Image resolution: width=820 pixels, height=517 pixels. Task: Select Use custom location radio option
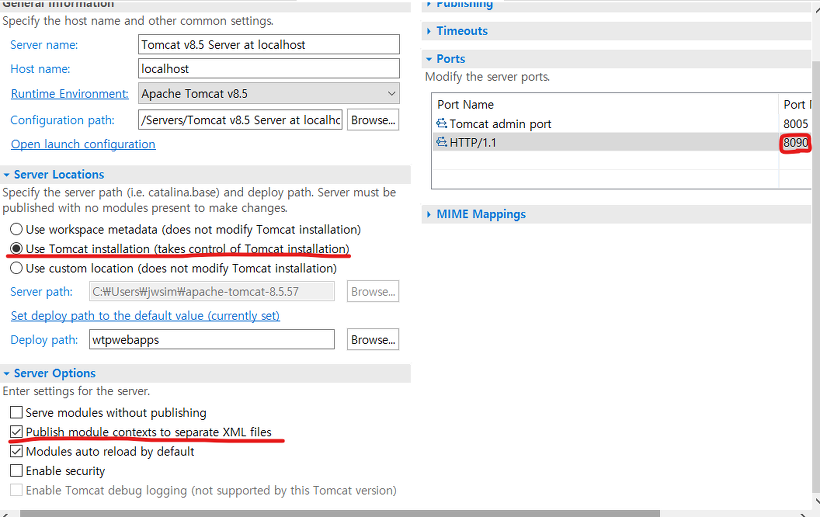(16, 268)
